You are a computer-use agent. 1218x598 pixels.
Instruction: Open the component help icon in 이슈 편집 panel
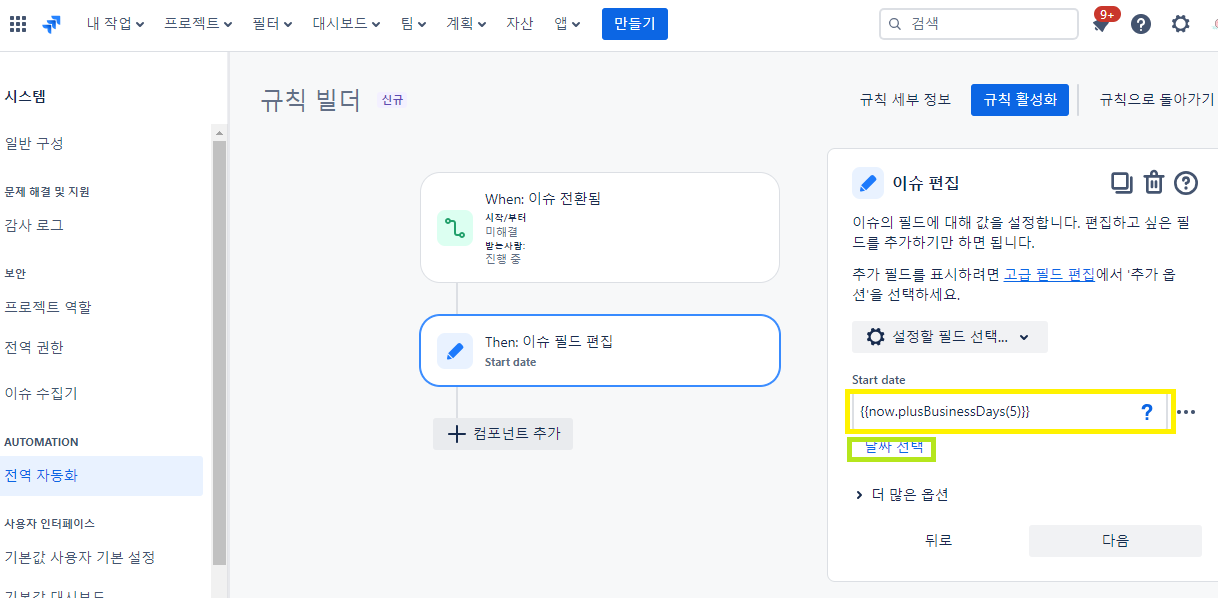point(1186,183)
